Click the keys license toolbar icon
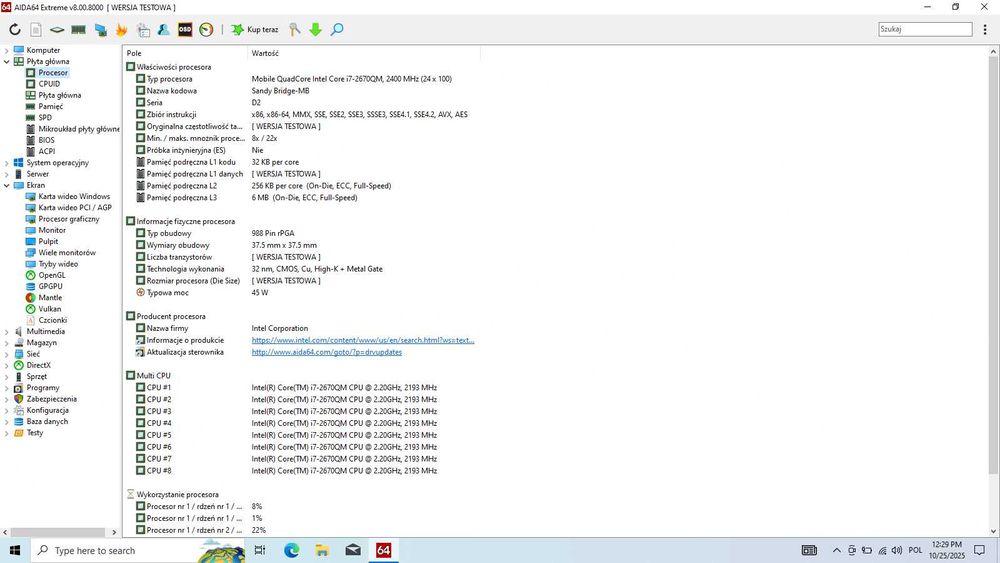Screen dimensions: 1000x563 [x=294, y=29]
